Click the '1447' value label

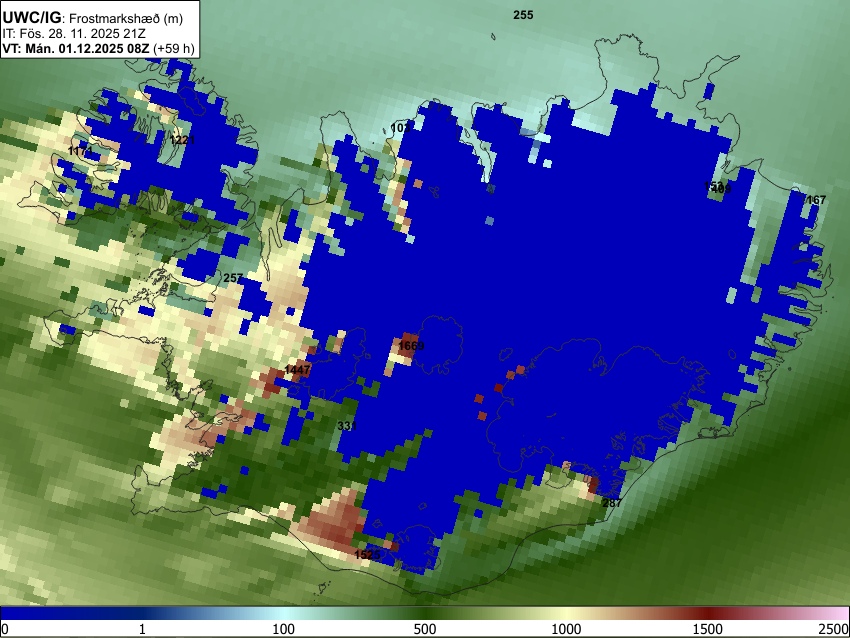point(297,370)
